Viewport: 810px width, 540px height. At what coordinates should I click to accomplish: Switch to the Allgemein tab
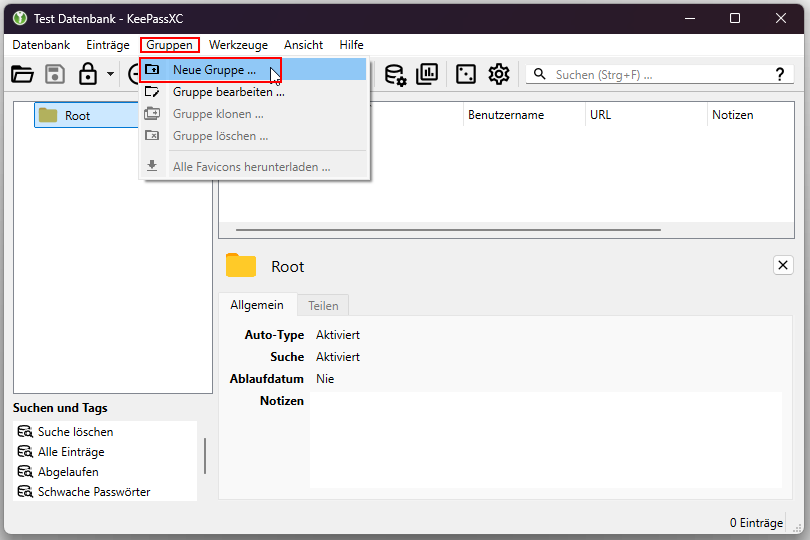click(x=257, y=305)
